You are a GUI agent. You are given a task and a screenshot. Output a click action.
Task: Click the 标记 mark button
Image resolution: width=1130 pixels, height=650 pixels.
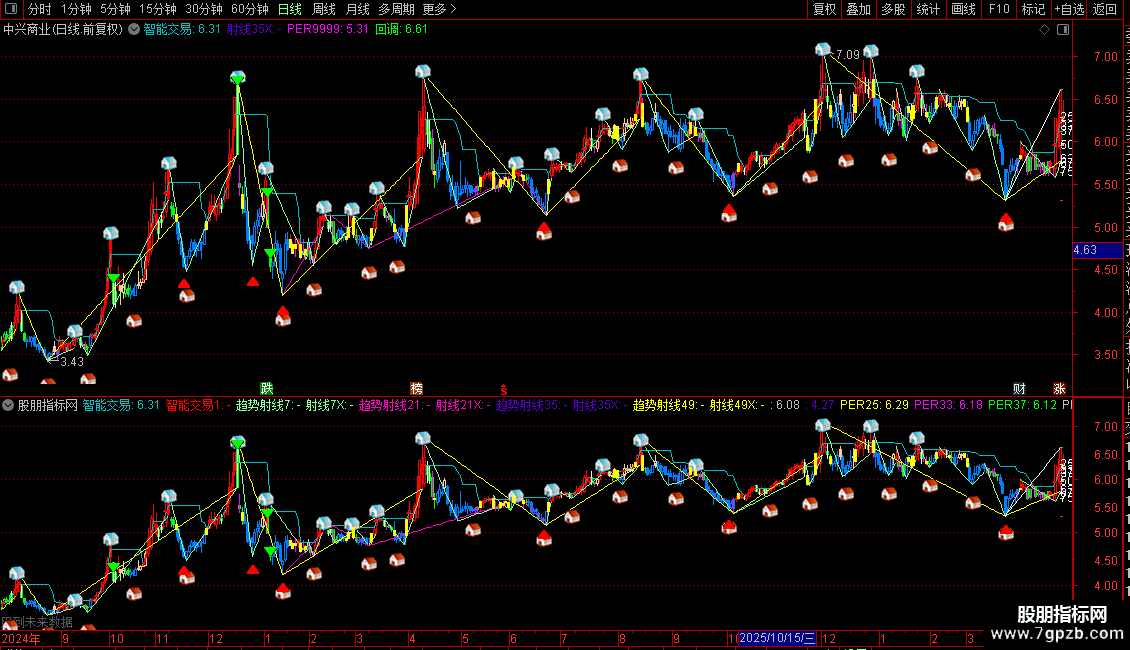(x=1033, y=9)
